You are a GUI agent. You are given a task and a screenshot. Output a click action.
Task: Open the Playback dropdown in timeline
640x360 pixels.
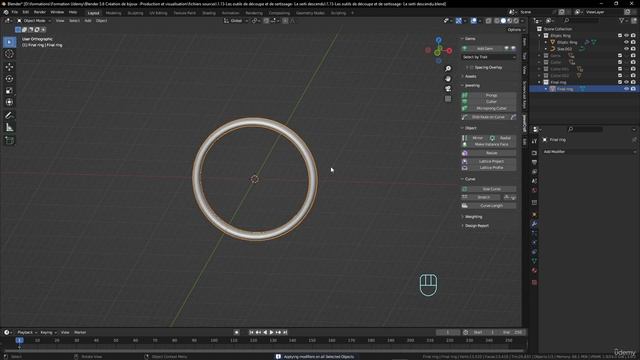click(x=27, y=332)
